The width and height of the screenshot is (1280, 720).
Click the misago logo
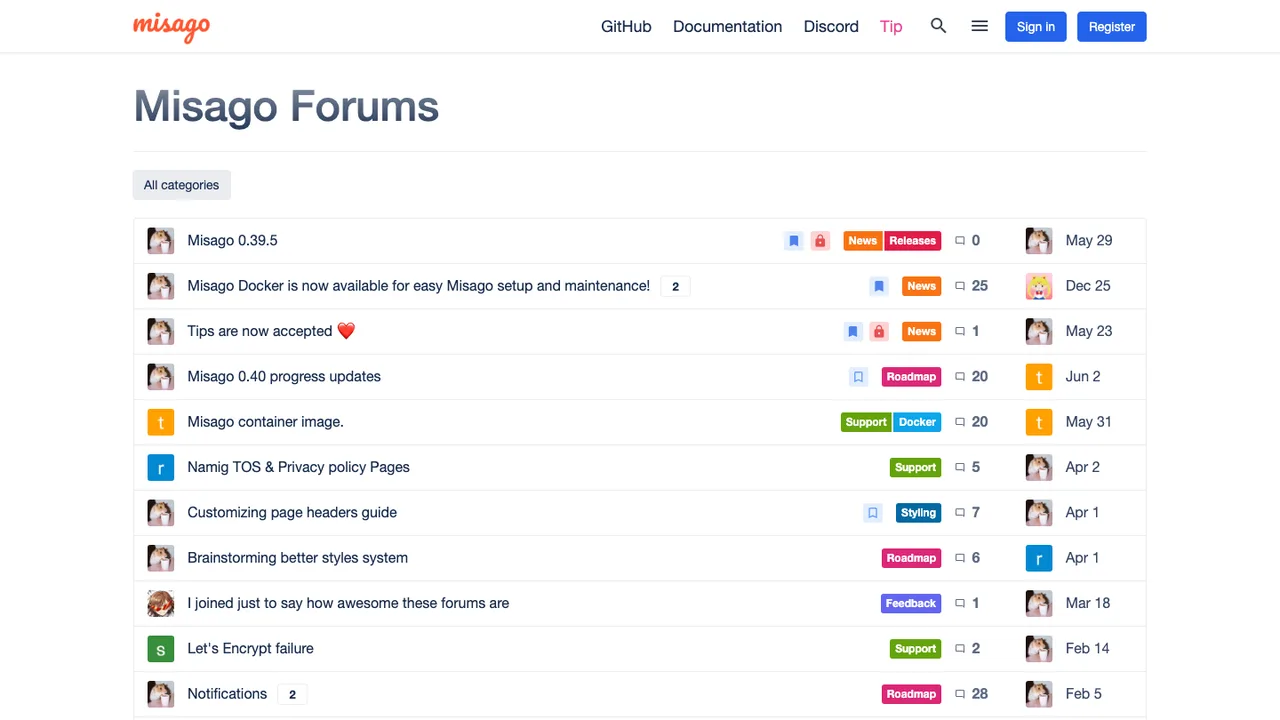[x=171, y=27]
